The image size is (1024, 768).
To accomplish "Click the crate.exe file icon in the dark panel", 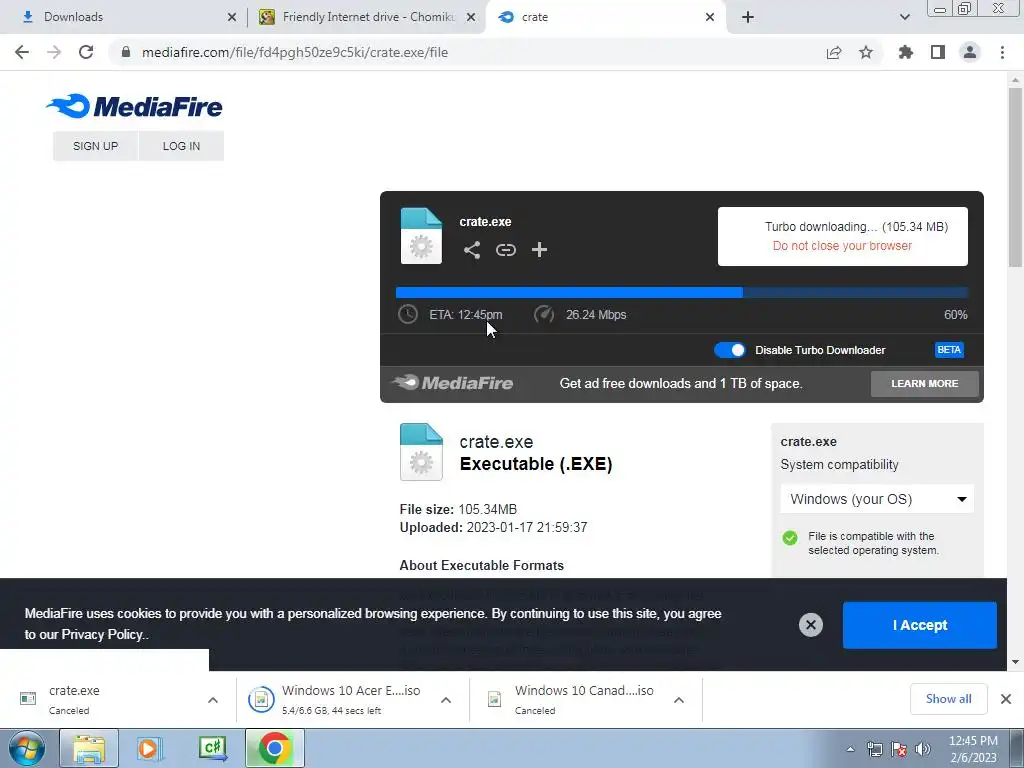I will pos(421,236).
